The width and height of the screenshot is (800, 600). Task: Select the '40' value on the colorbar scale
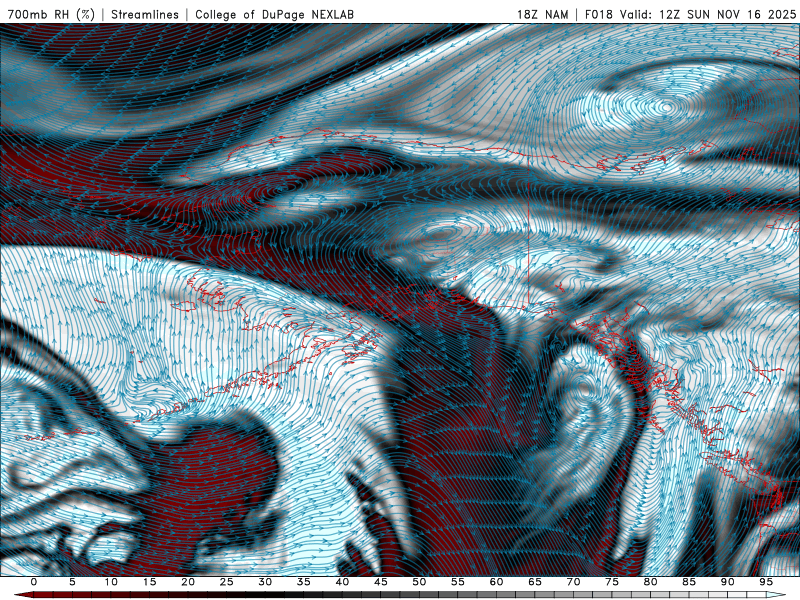(342, 582)
